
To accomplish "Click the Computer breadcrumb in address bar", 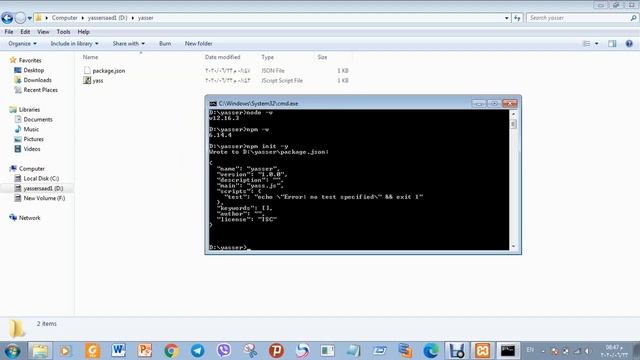I will [x=64, y=18].
